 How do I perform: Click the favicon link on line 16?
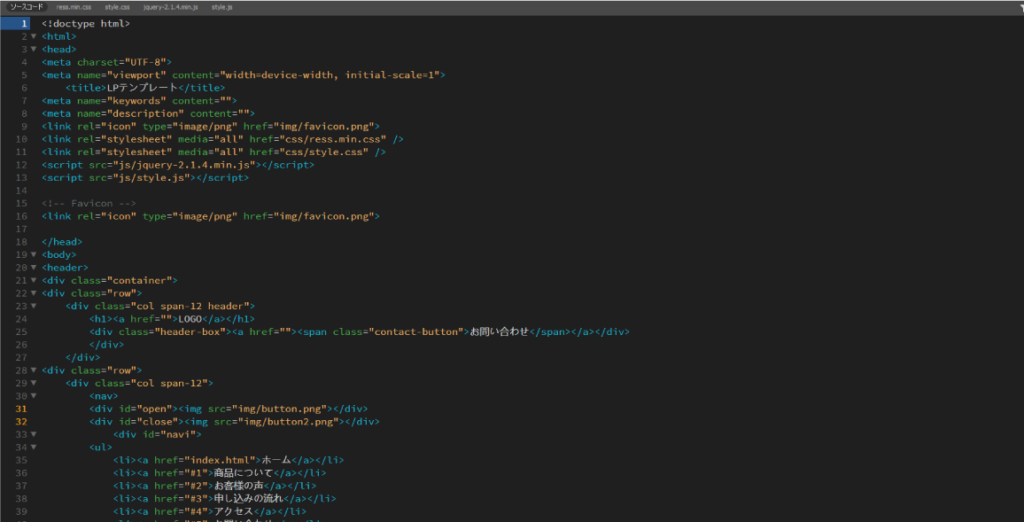pyautogui.click(x=210, y=216)
